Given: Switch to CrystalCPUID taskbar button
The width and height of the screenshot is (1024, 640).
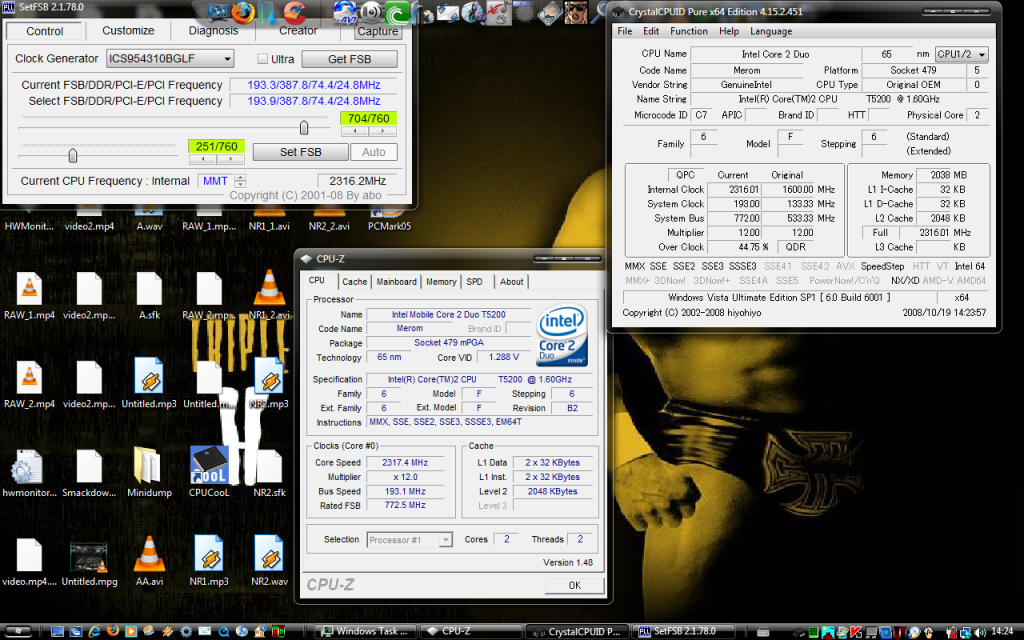Looking at the screenshot, I should (577, 632).
